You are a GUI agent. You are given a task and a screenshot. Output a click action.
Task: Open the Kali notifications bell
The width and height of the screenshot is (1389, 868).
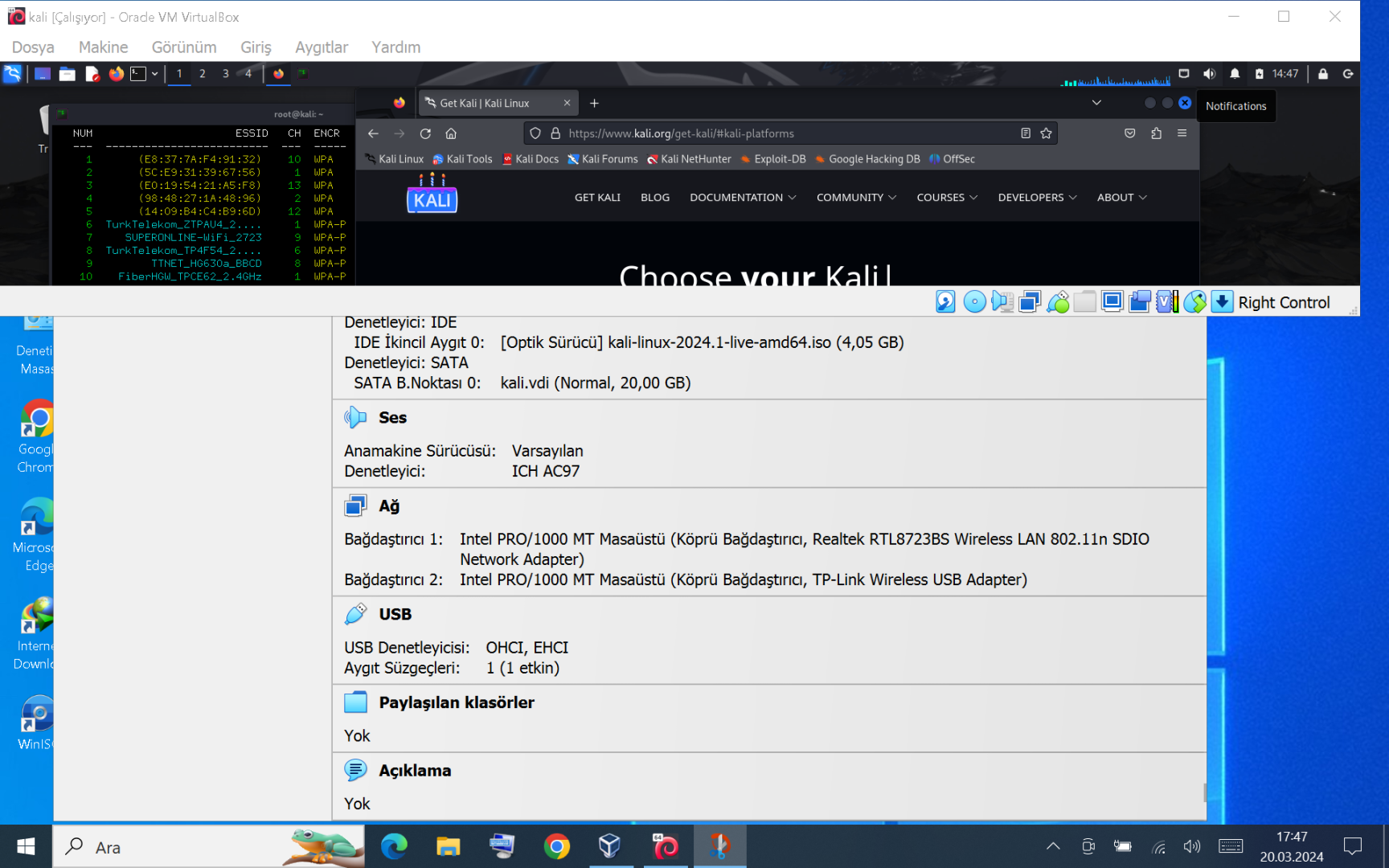[x=1235, y=74]
